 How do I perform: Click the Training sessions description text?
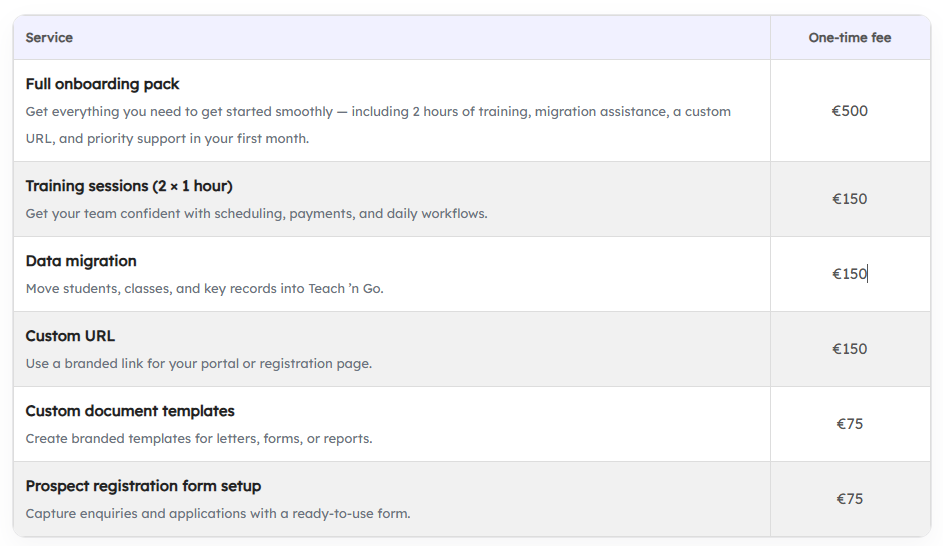pyautogui.click(x=257, y=214)
